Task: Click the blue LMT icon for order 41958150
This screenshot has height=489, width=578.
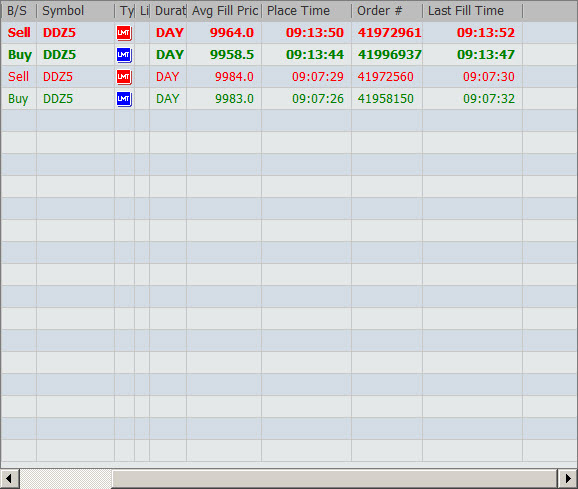Action: [x=124, y=99]
